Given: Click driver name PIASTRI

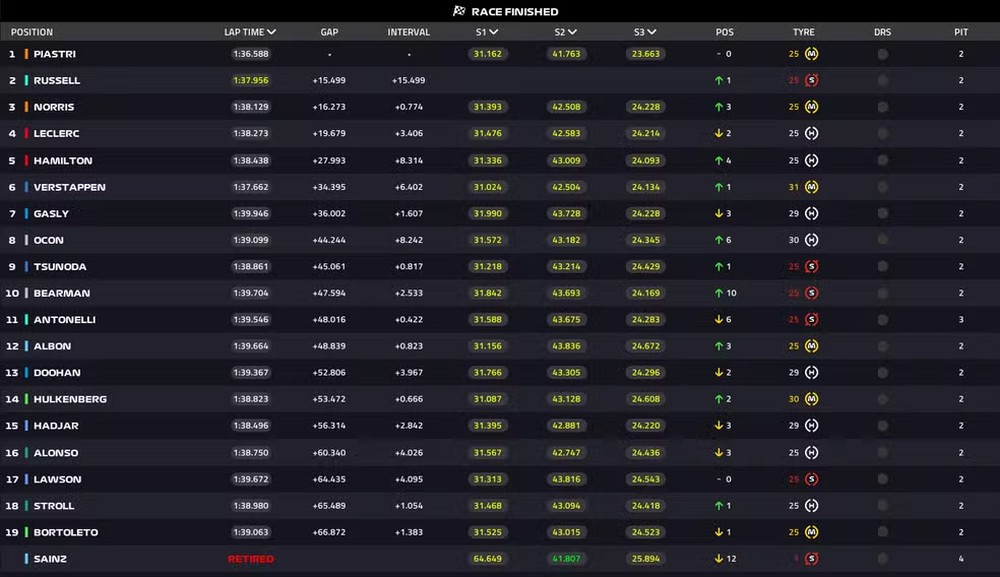Looking at the screenshot, I should pyautogui.click(x=57, y=53).
